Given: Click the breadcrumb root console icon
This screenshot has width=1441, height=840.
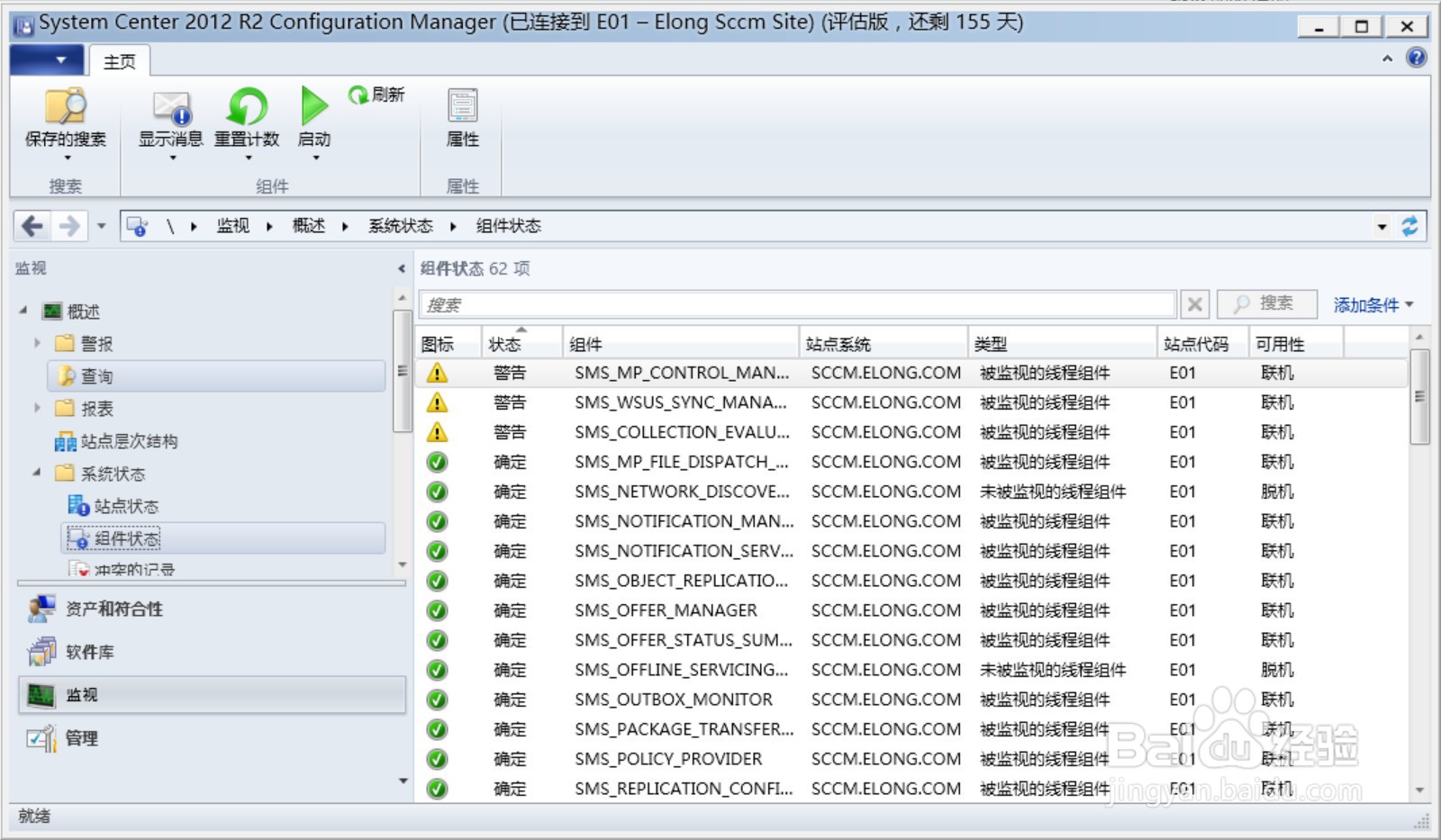Looking at the screenshot, I should (137, 226).
